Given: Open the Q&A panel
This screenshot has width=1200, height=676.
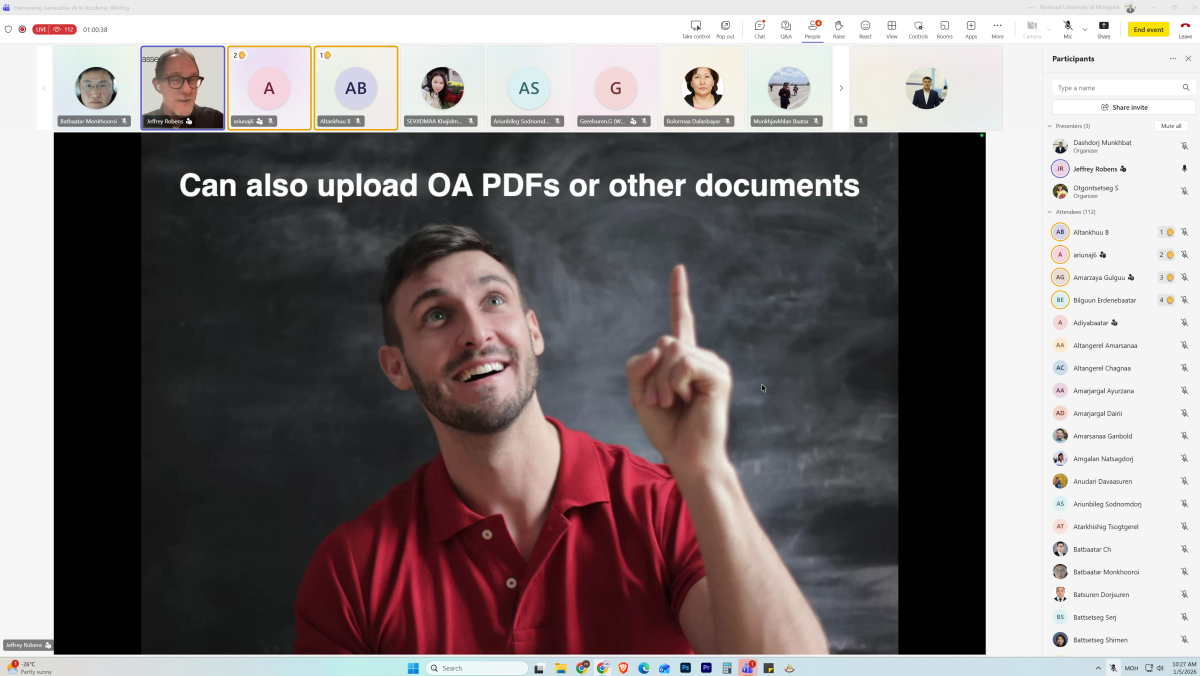Looking at the screenshot, I should [x=786, y=28].
